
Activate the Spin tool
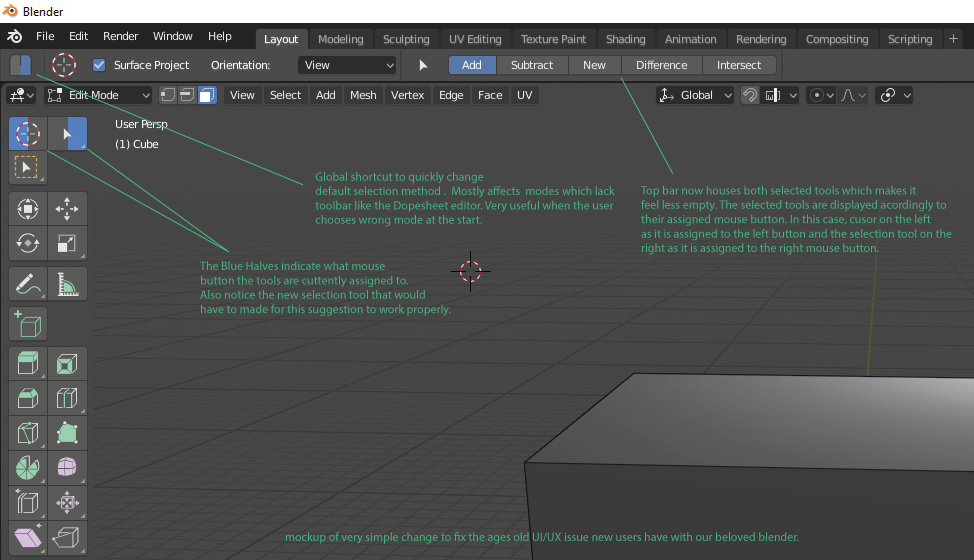(x=28, y=468)
